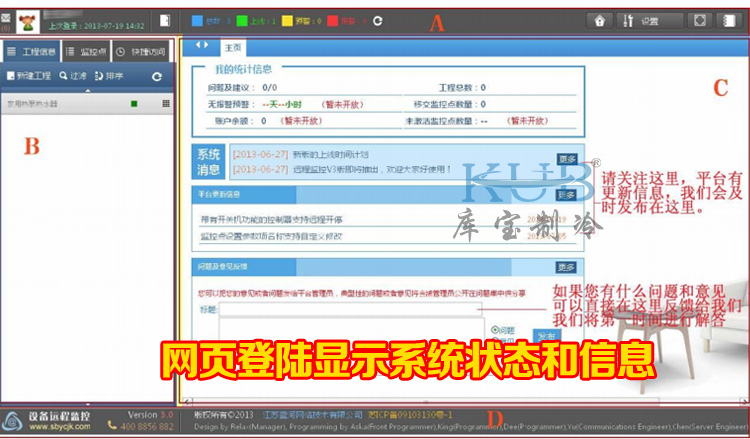Switch to 工程信息 tab
Viewport: 750px width, 439px height.
pyautogui.click(x=32, y=52)
